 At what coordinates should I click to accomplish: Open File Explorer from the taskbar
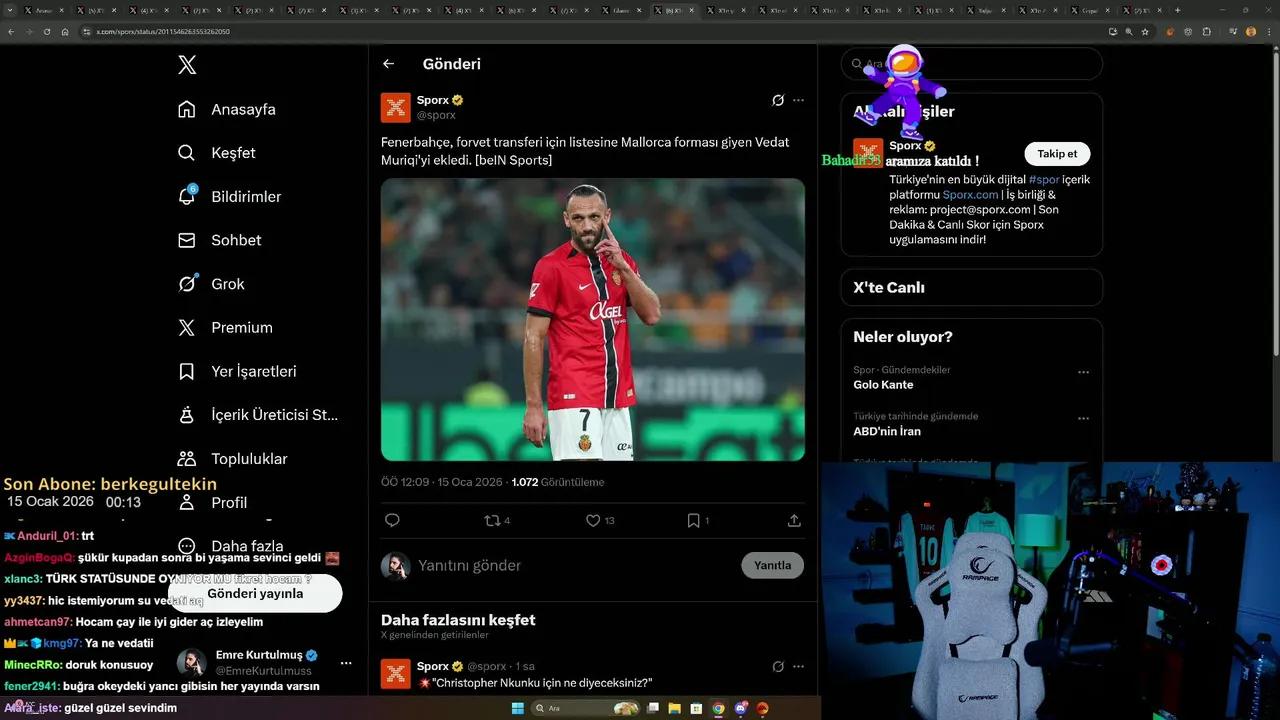[675, 708]
